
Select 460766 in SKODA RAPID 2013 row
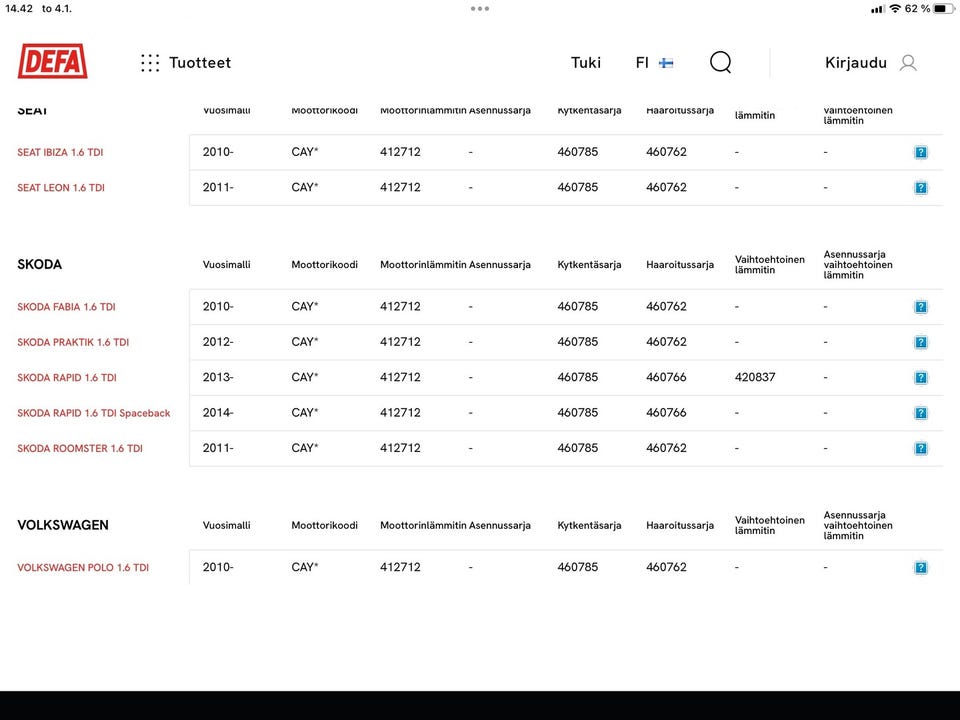pos(666,377)
